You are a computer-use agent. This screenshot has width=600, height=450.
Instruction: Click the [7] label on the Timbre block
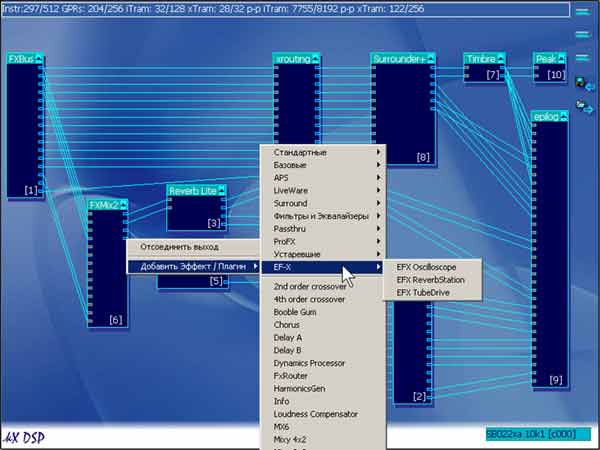[x=493, y=75]
